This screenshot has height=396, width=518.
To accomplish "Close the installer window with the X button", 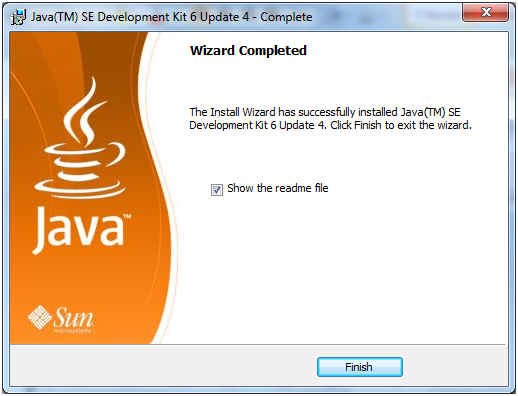I will coord(485,12).
